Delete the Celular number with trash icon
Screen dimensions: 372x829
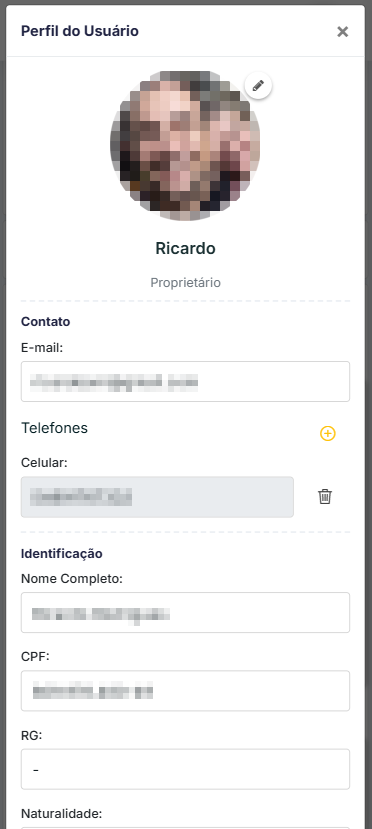(x=325, y=496)
